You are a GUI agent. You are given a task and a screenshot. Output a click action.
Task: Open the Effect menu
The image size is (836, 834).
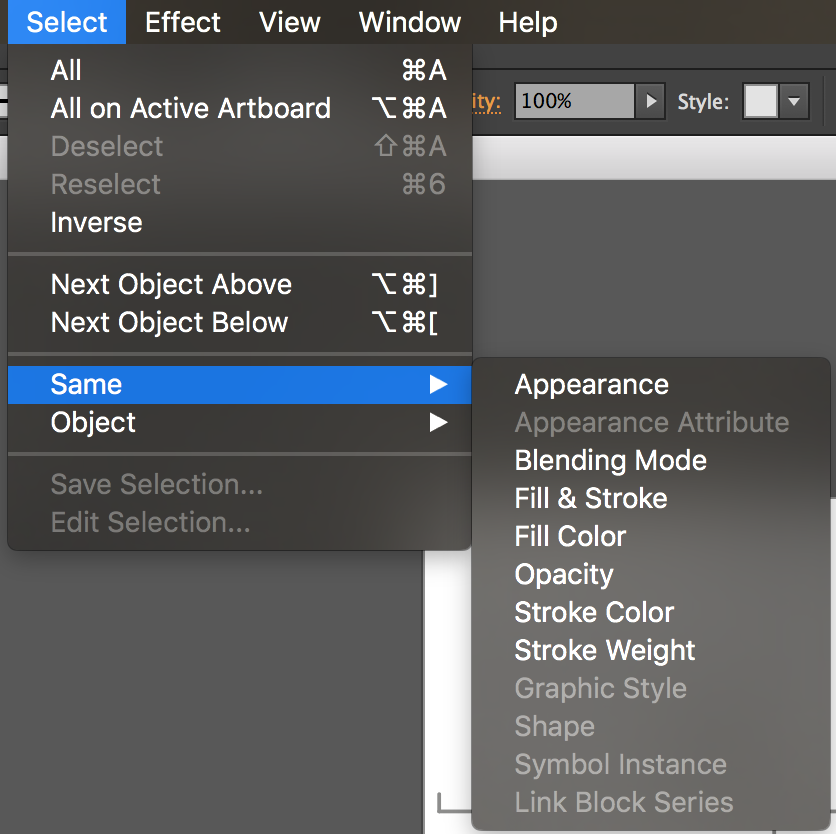point(182,22)
